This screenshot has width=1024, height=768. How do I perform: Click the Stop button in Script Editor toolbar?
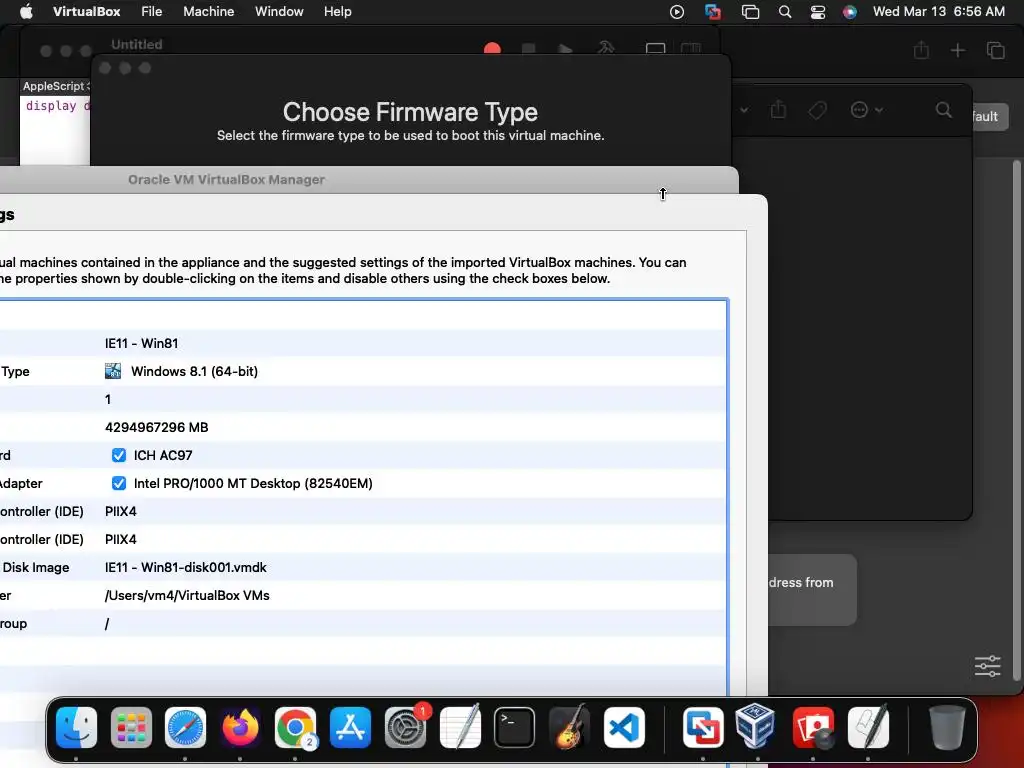coord(529,50)
